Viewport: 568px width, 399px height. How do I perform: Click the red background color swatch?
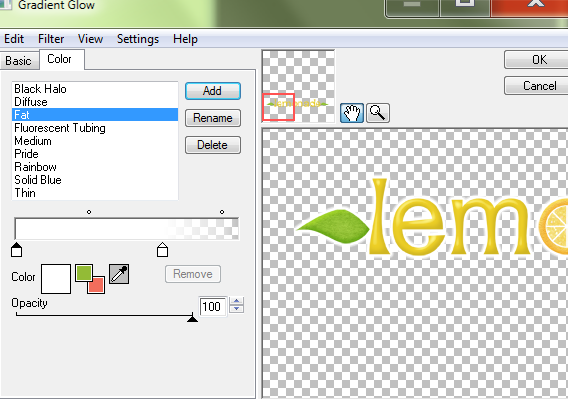97,285
